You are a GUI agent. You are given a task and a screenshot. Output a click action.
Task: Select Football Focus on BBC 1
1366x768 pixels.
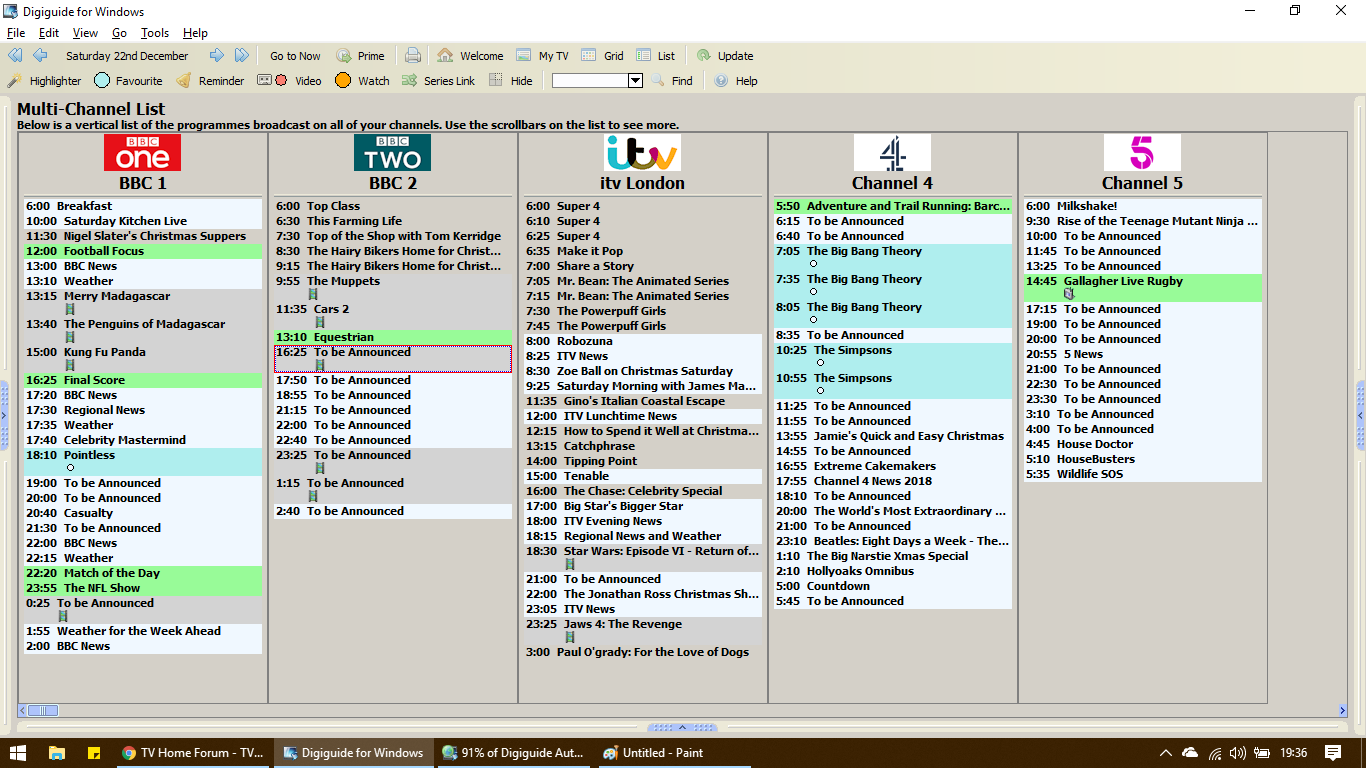[x=143, y=251]
